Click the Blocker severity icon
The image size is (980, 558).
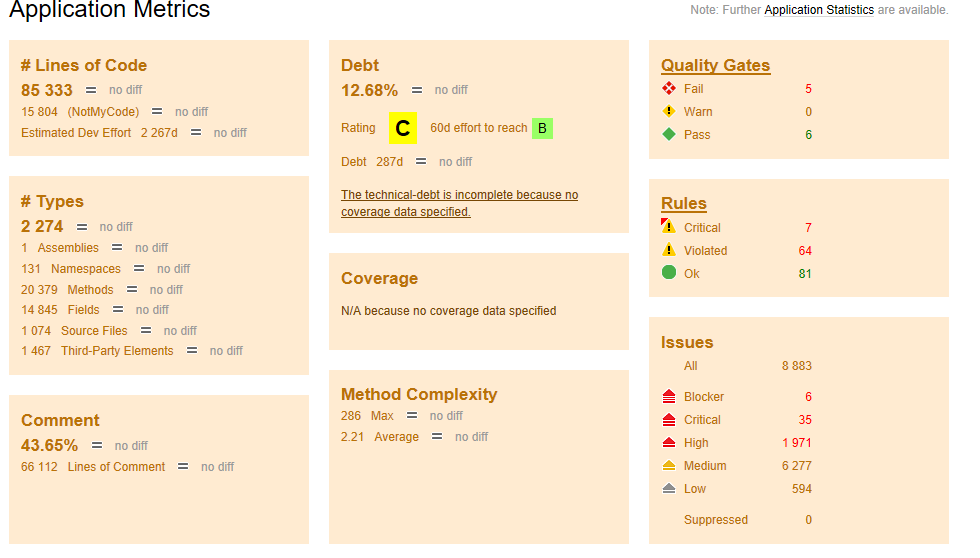669,396
